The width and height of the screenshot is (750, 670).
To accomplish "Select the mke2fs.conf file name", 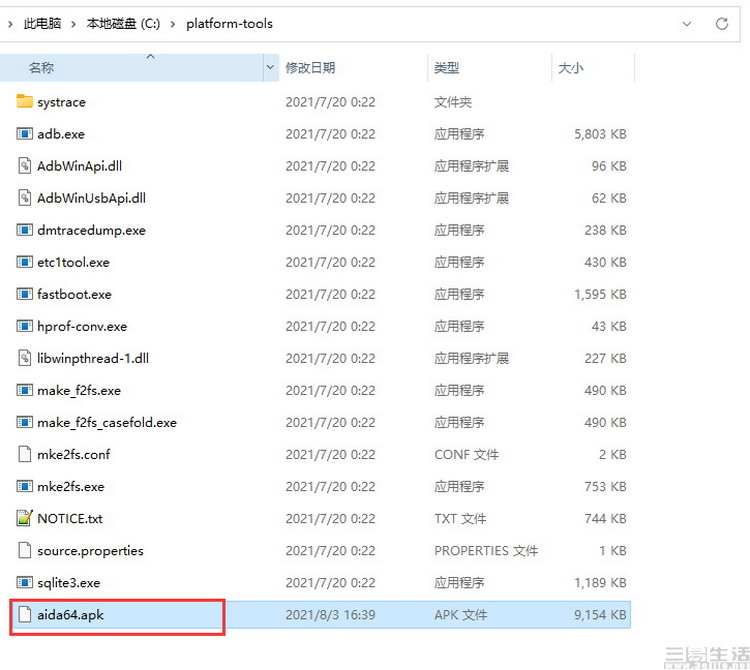I will click(74, 454).
